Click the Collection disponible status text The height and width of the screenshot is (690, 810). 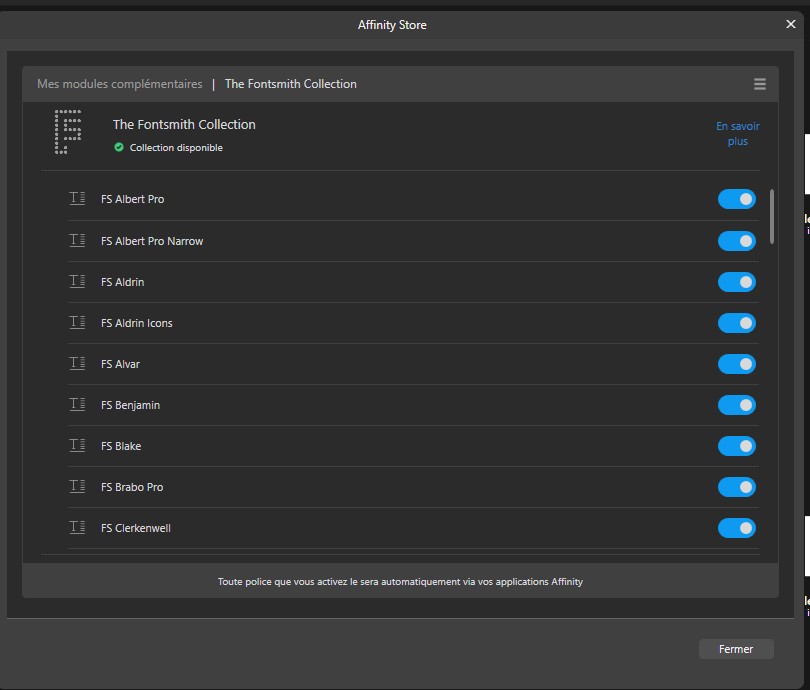176,148
